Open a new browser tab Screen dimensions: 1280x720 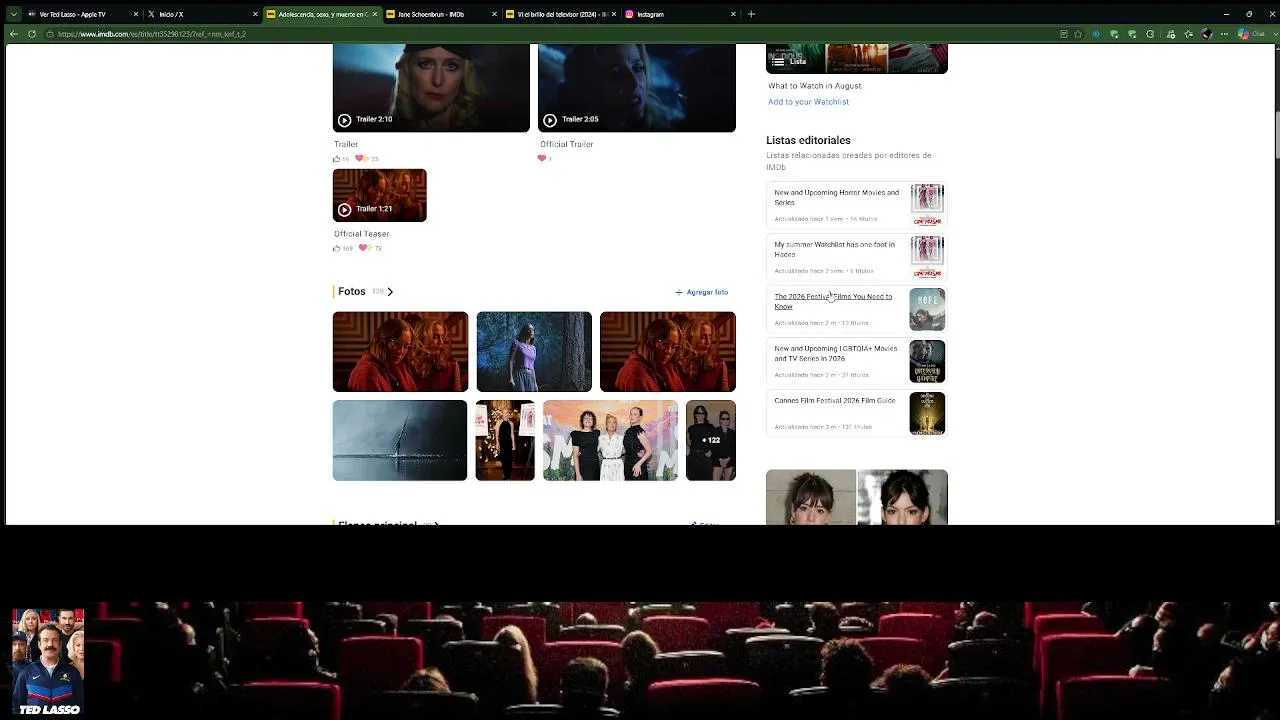point(751,14)
